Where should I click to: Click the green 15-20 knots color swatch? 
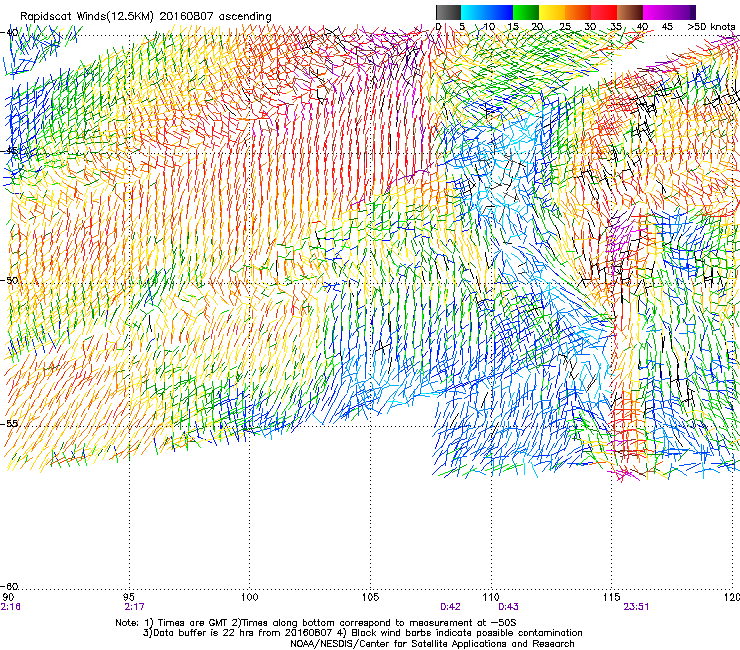coord(526,12)
